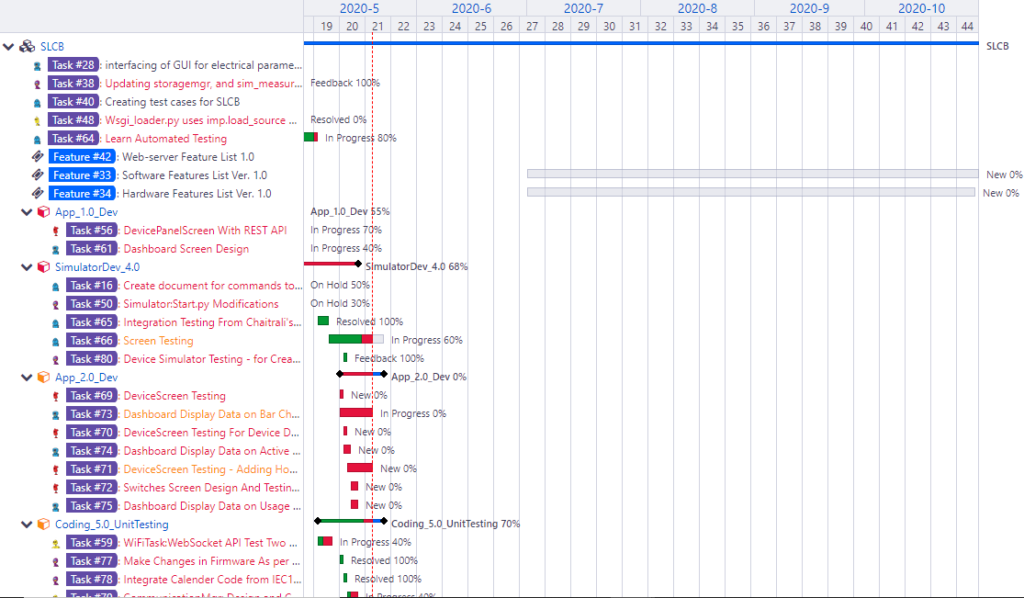Click the feature icon next to Feature #34

37,193
